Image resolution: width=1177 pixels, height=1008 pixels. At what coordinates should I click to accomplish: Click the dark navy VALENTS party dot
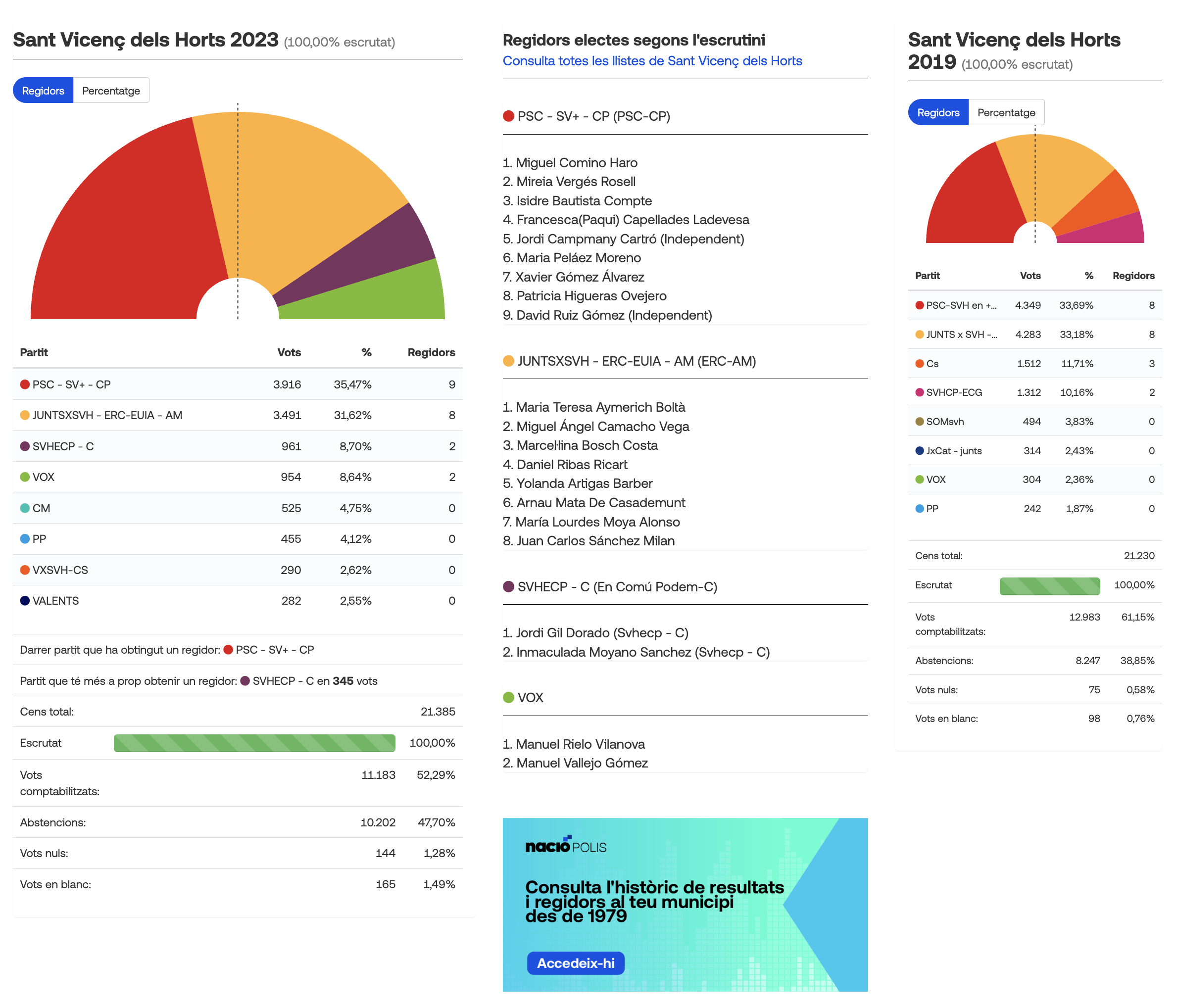click(x=25, y=600)
